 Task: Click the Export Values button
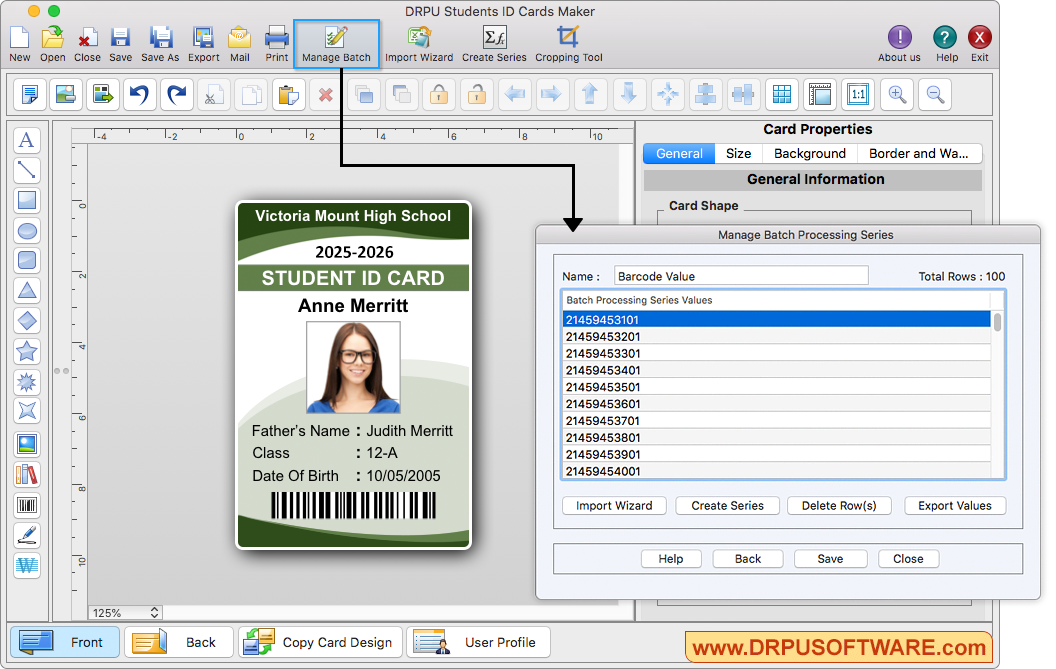(954, 505)
